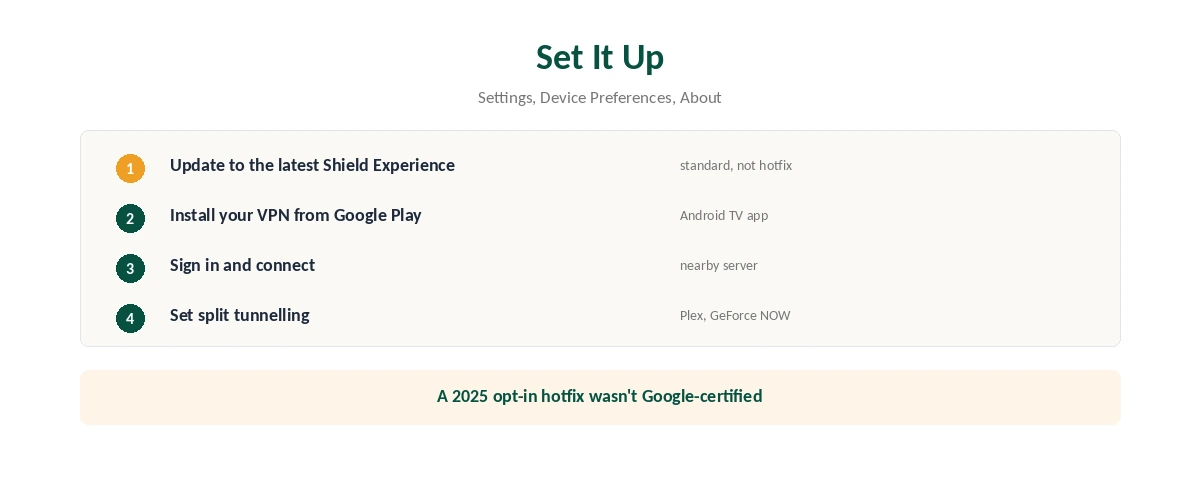This screenshot has width=1200, height=500.
Task: Click the 'Android TV app' note
Action: (724, 215)
